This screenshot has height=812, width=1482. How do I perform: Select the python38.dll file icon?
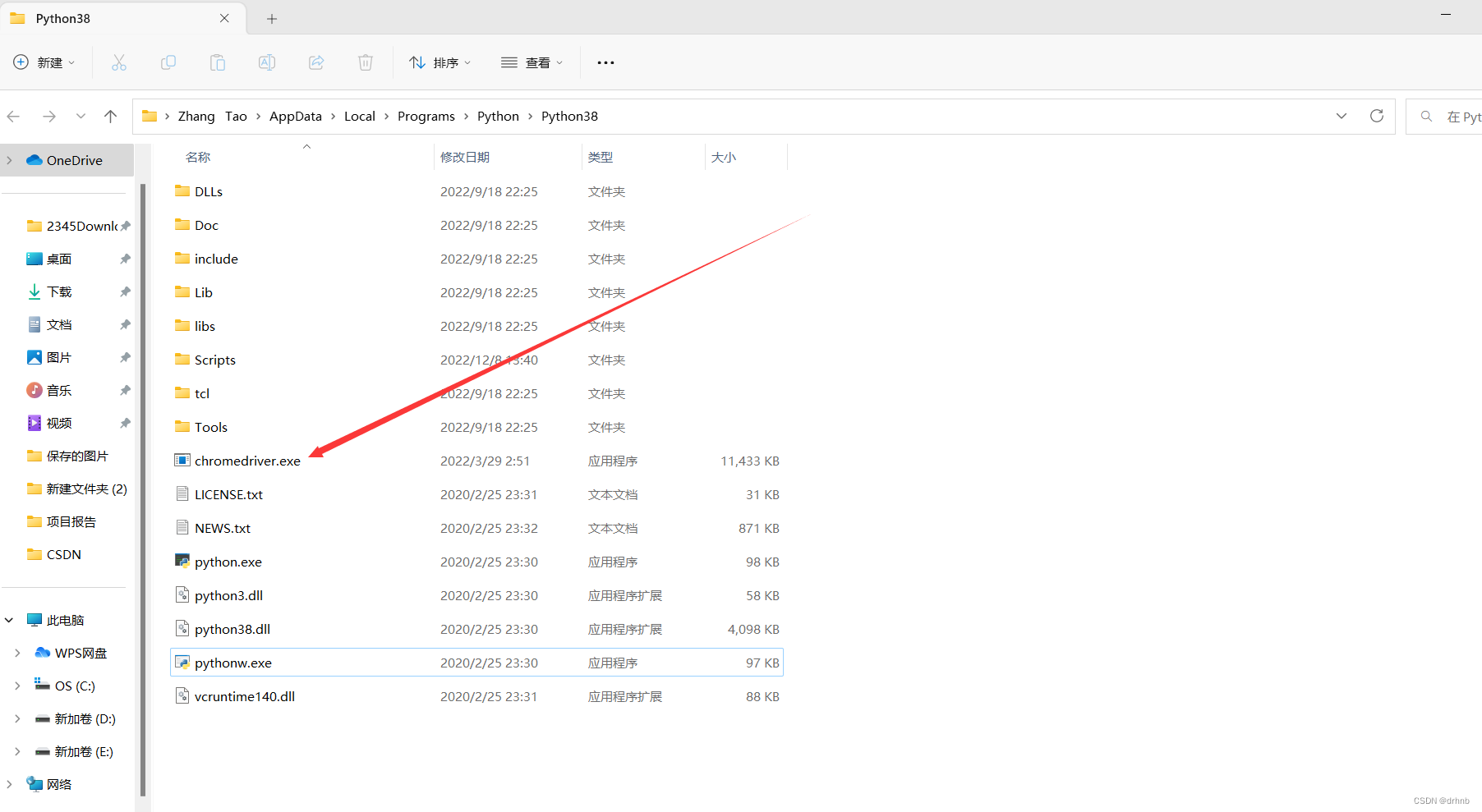[x=182, y=628]
